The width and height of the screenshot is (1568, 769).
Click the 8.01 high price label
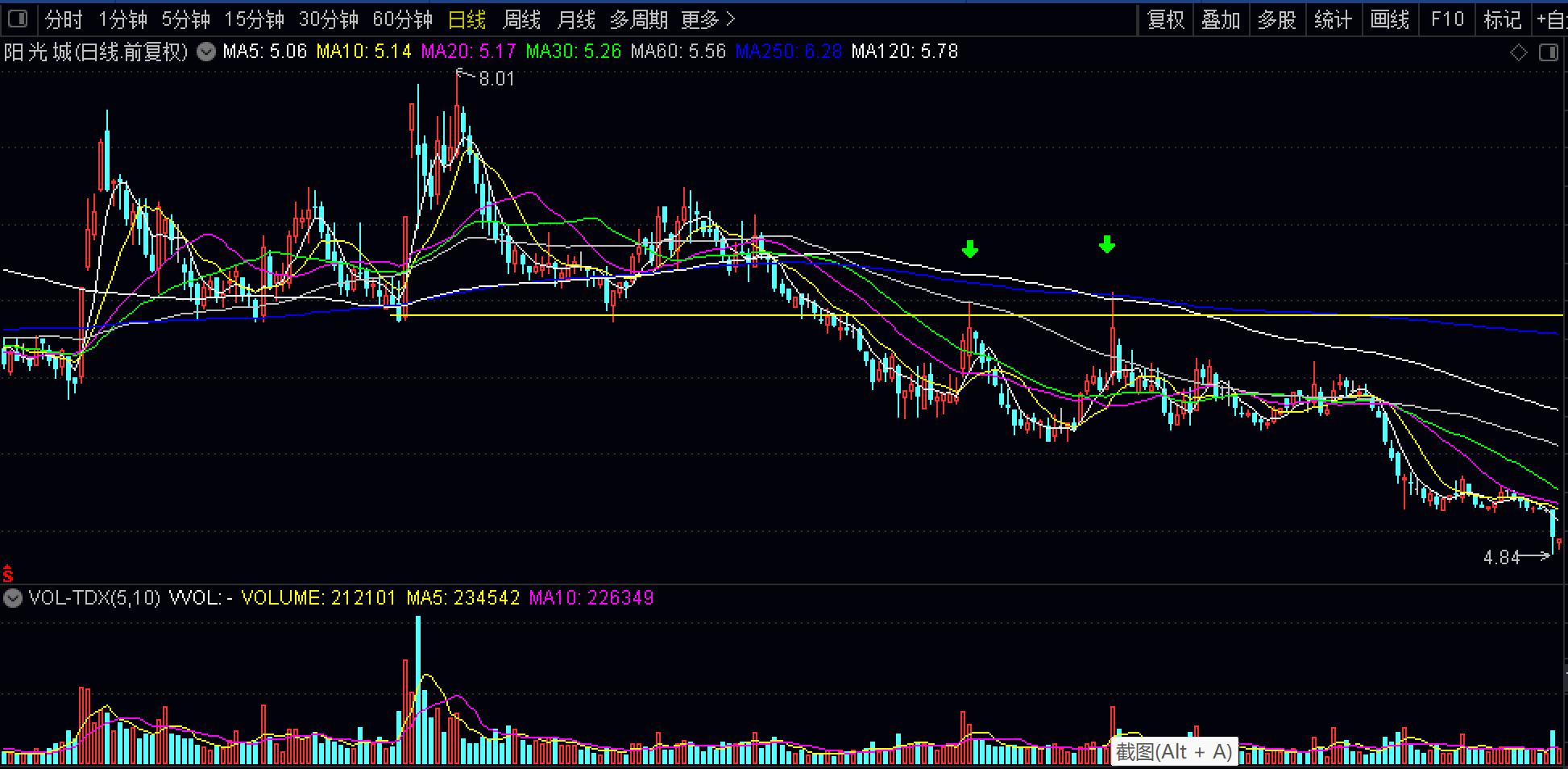point(496,79)
